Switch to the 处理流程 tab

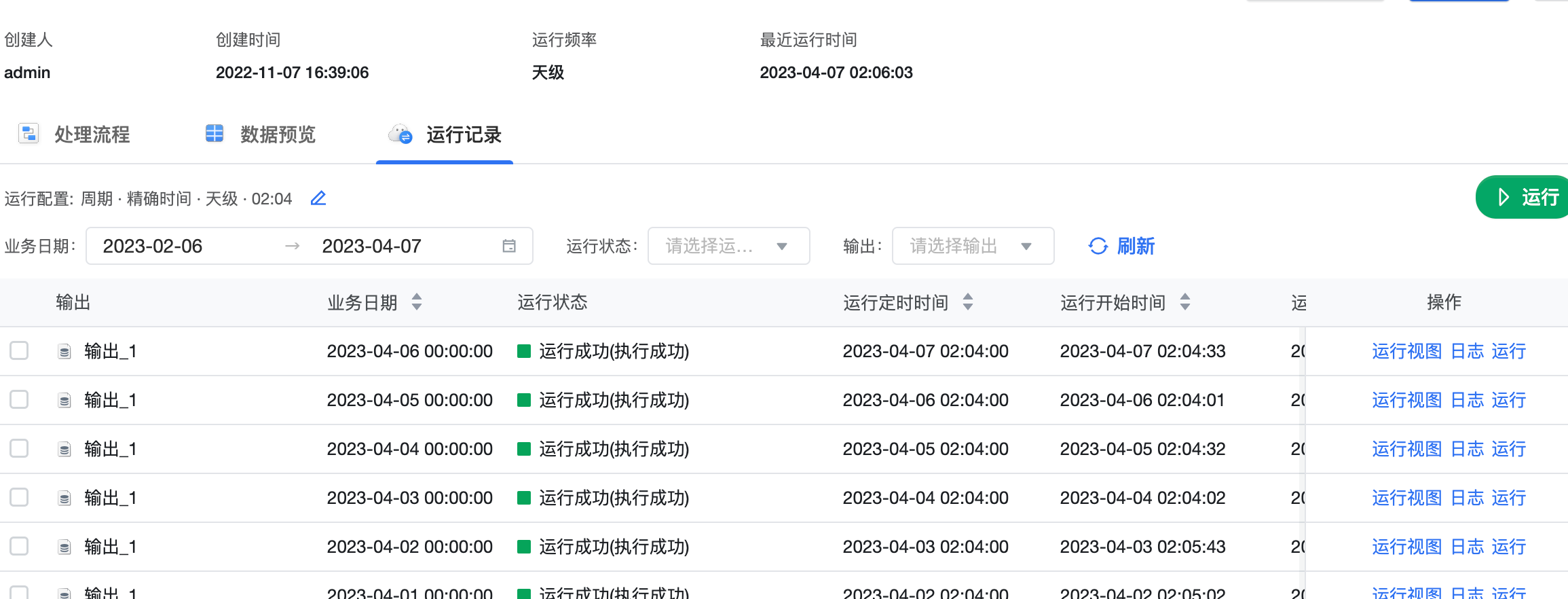(75, 134)
